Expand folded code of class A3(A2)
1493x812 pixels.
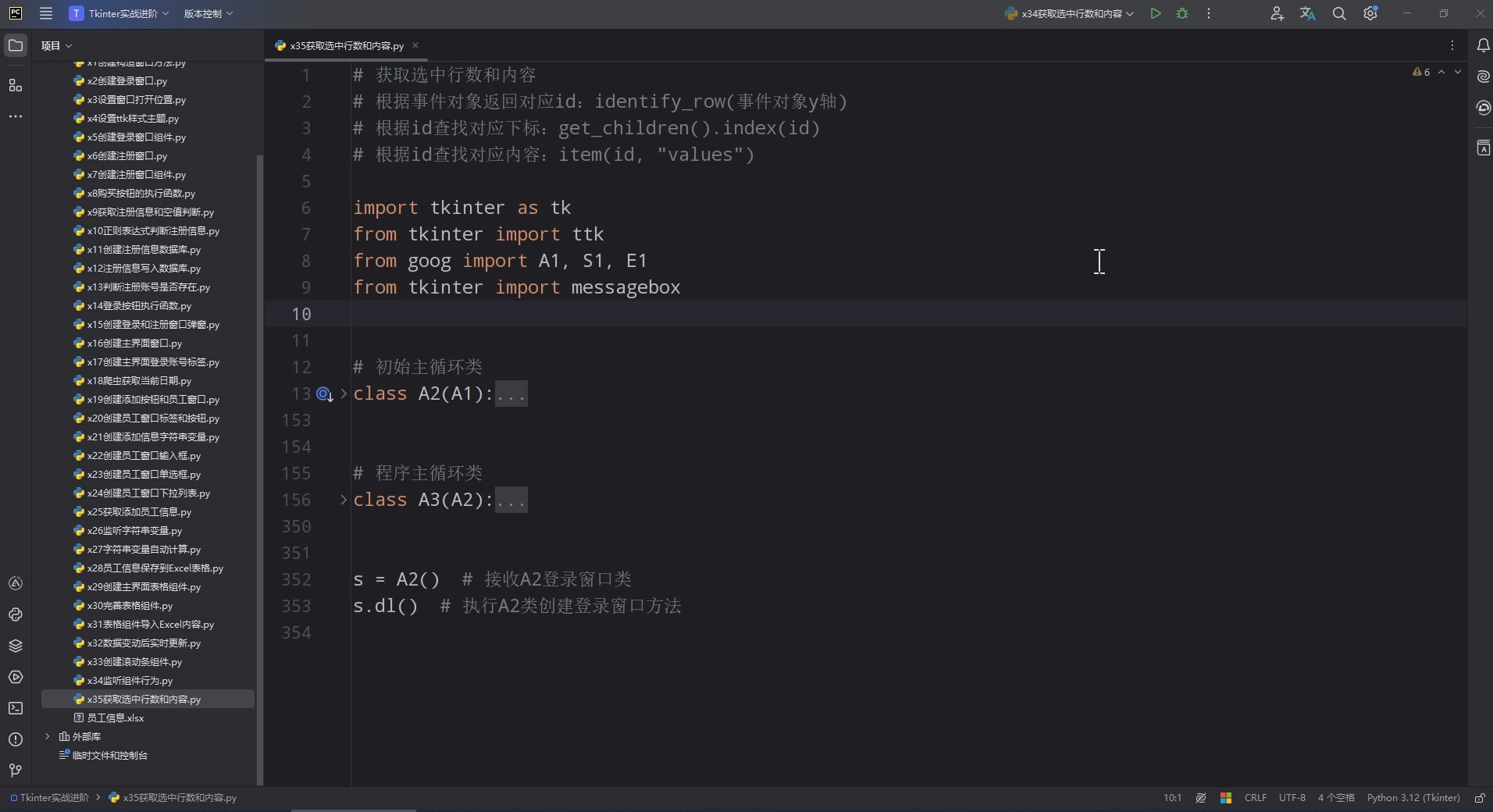511,500
